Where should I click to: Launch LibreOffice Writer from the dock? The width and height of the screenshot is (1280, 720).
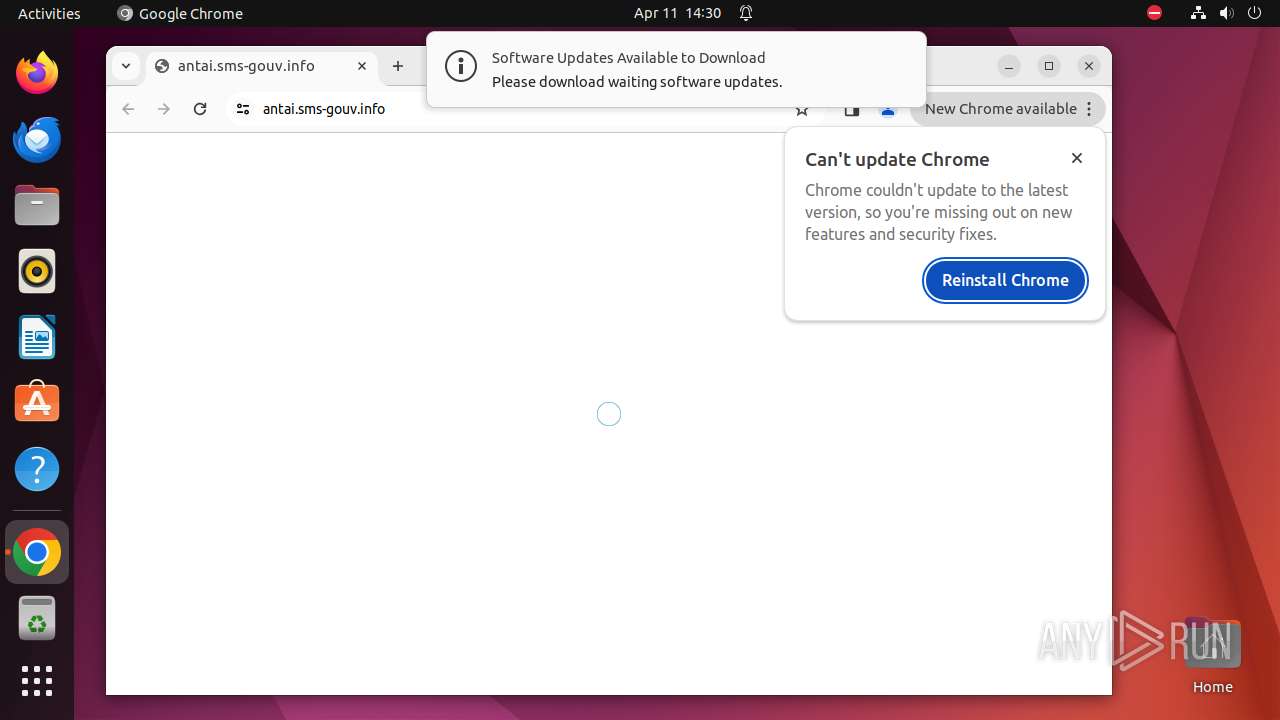click(37, 337)
